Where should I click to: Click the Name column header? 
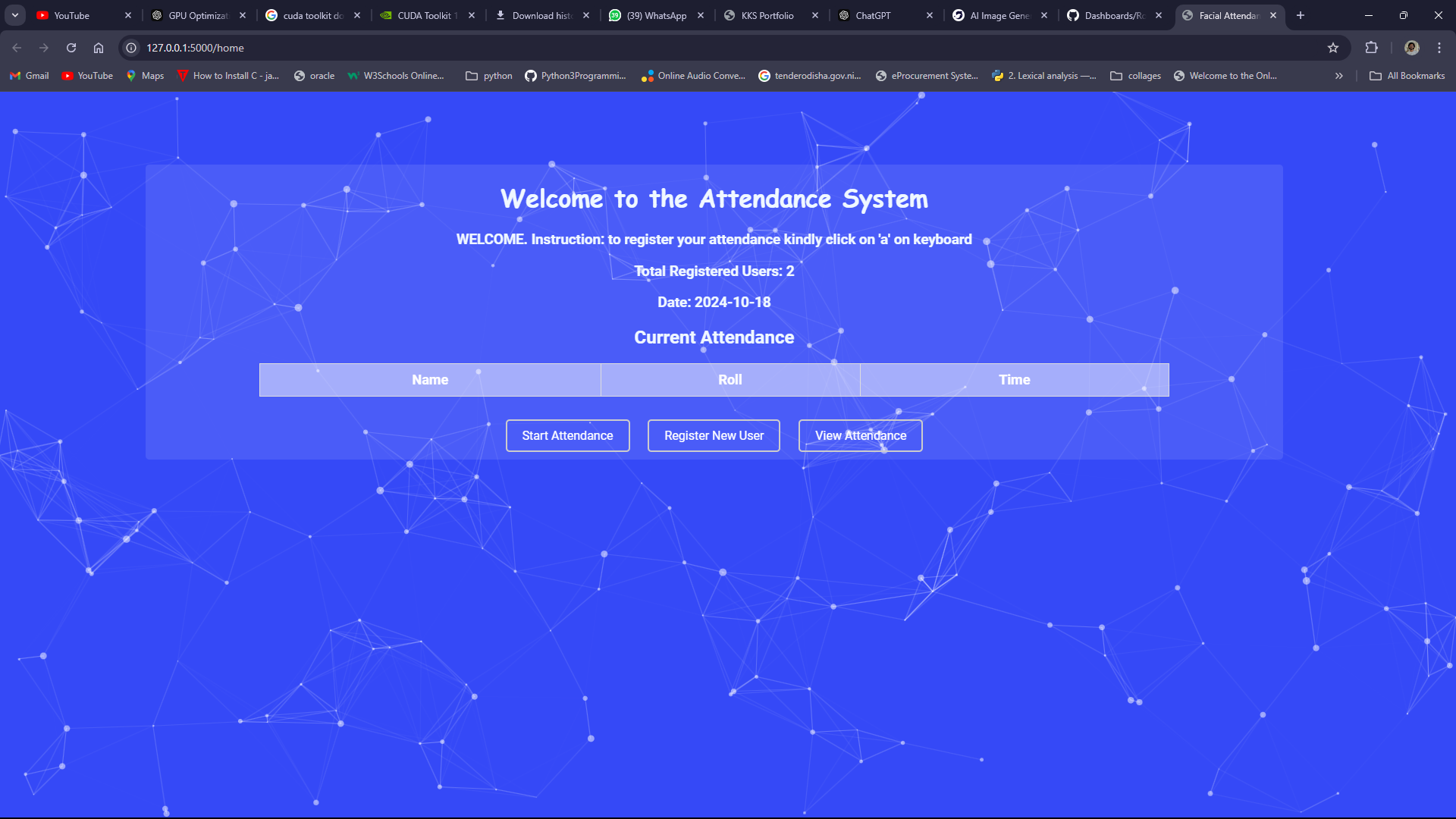430,380
